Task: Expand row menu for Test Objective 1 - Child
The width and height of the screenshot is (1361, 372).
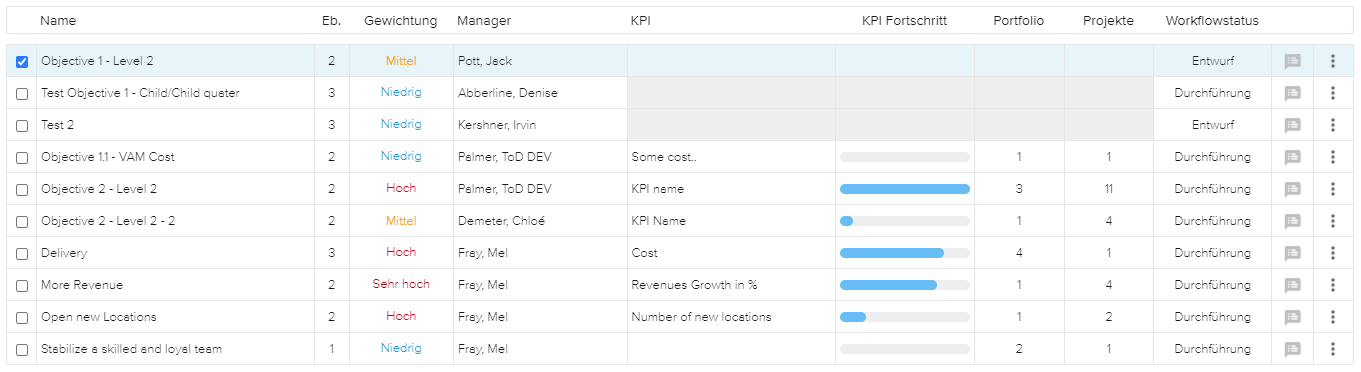Action: tap(1332, 93)
